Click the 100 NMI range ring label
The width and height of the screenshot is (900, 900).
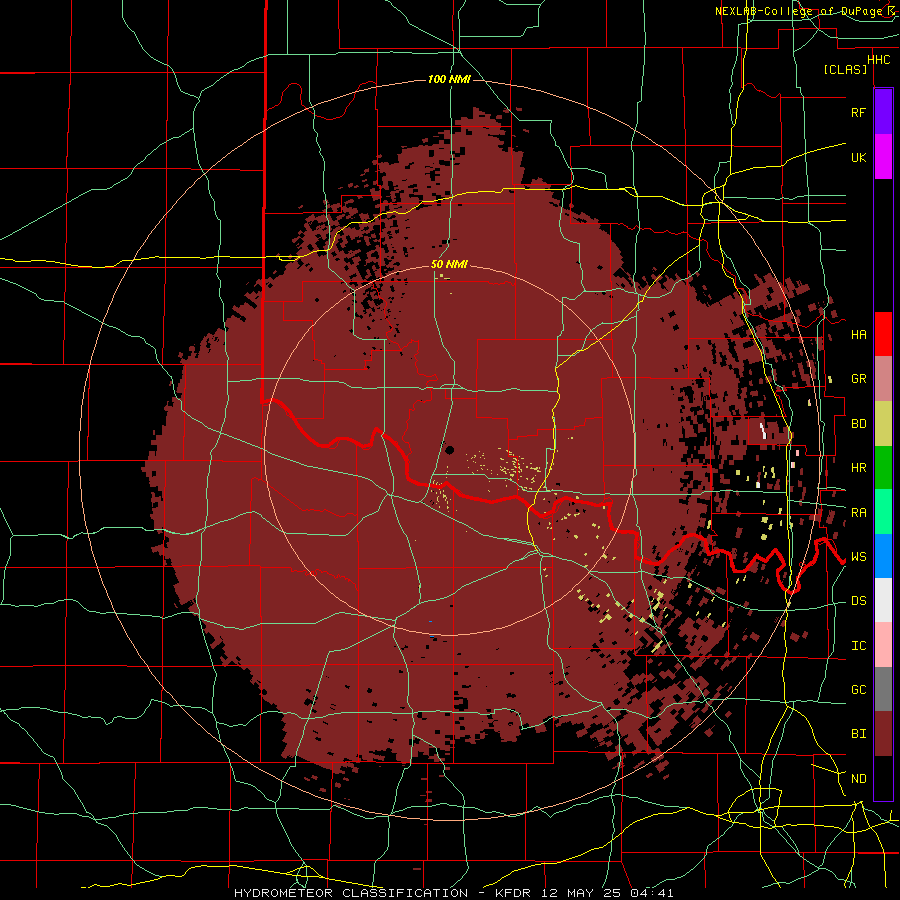tap(449, 79)
